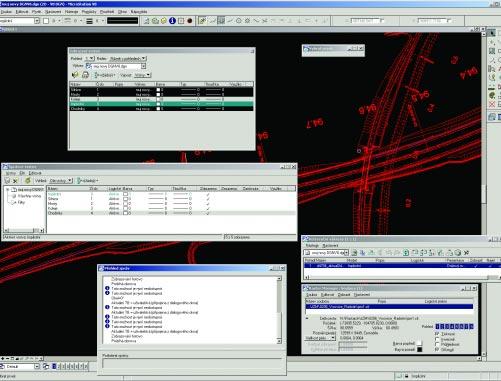The height and width of the screenshot is (381, 501).
Task: Select the Mosty row in level manager table
Action: [x=171, y=203]
